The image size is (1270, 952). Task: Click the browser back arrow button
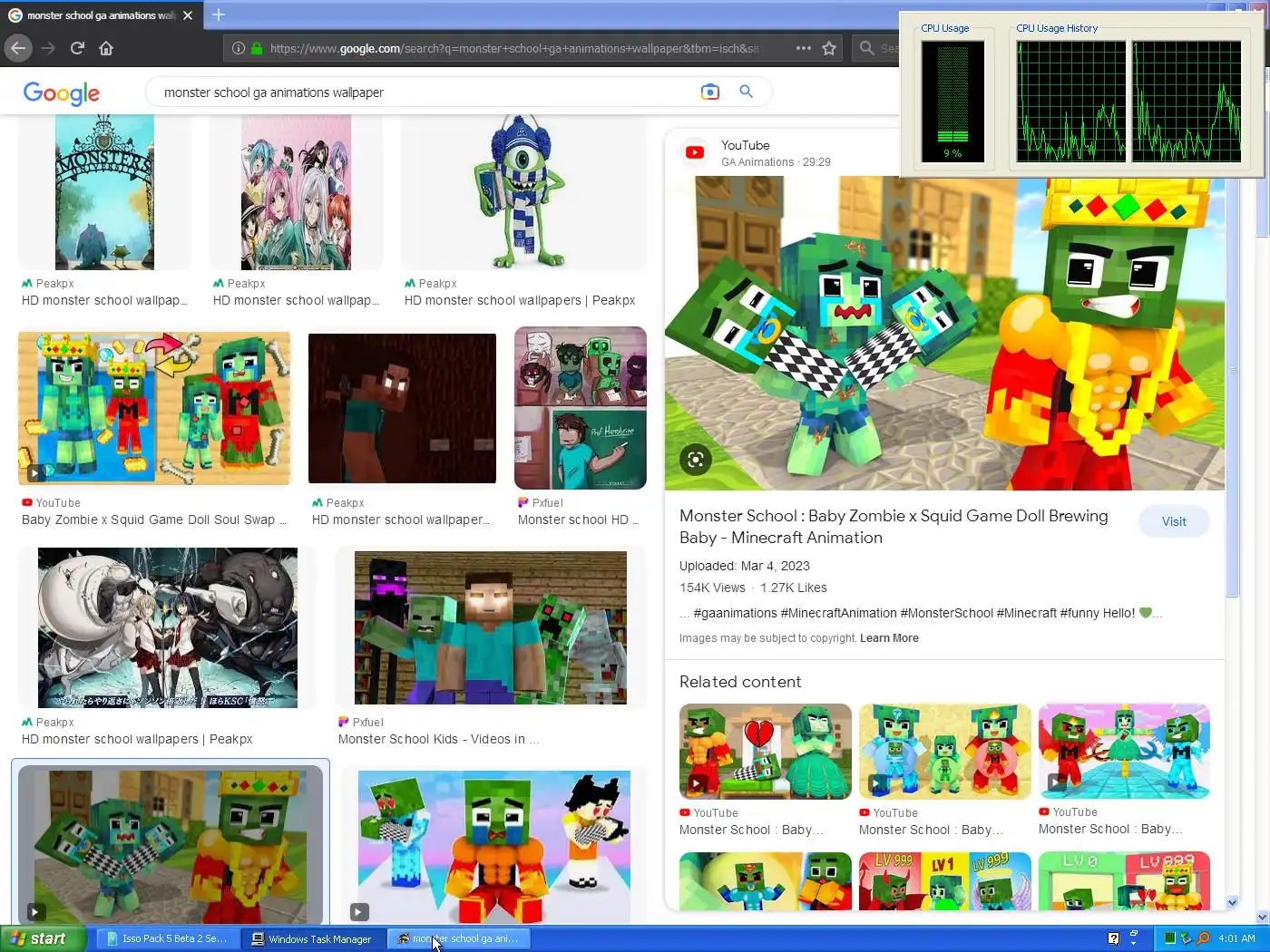coord(19,48)
